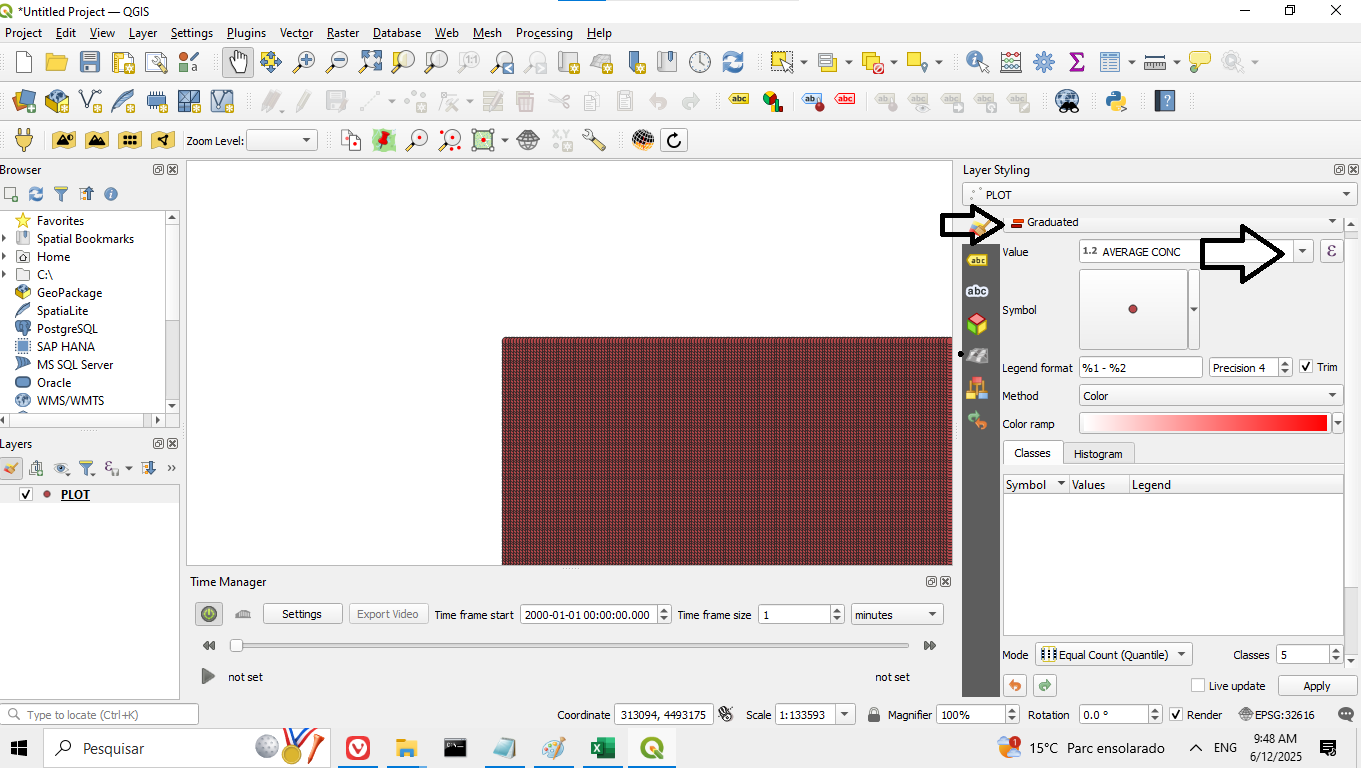Viewport: 1362px width, 768px height.
Task: Switch to the Classes tab
Action: pyautogui.click(x=1032, y=453)
